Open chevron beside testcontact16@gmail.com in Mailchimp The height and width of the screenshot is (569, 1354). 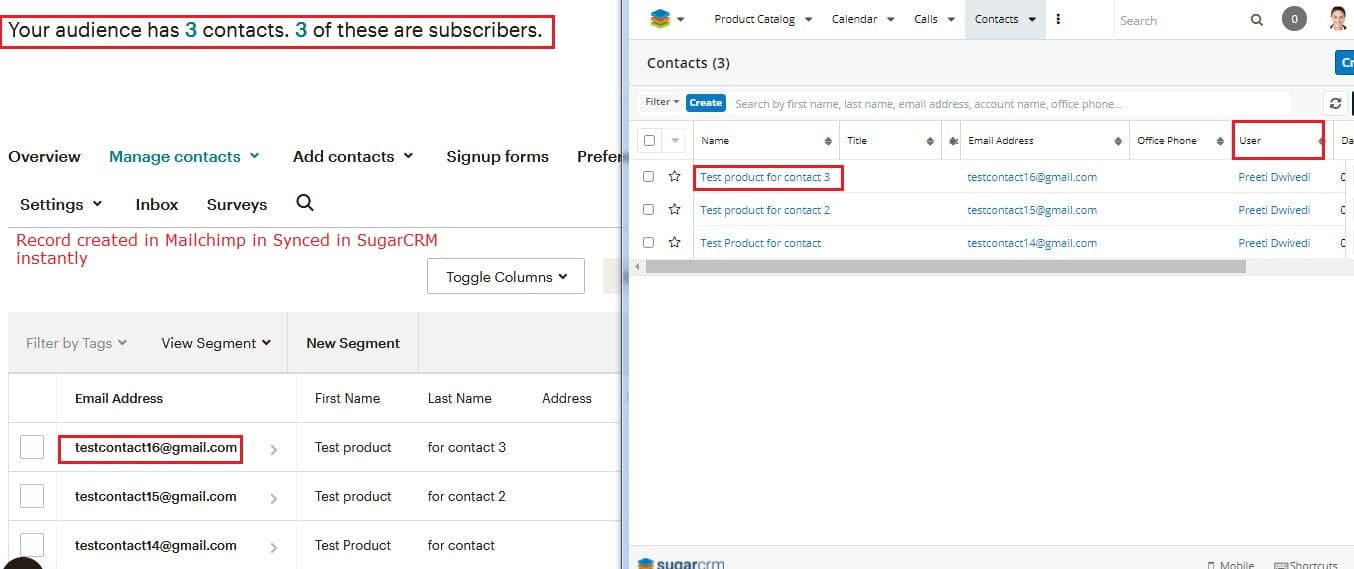click(x=273, y=450)
